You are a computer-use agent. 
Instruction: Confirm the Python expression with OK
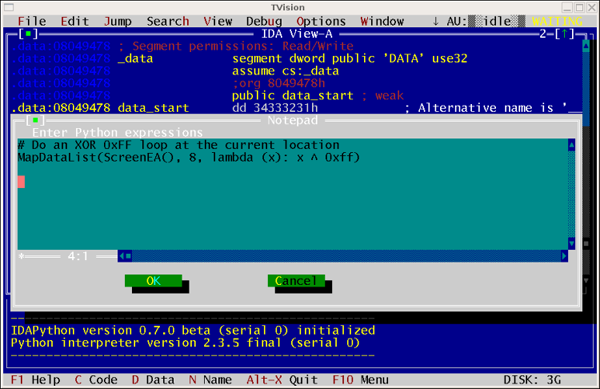point(153,281)
